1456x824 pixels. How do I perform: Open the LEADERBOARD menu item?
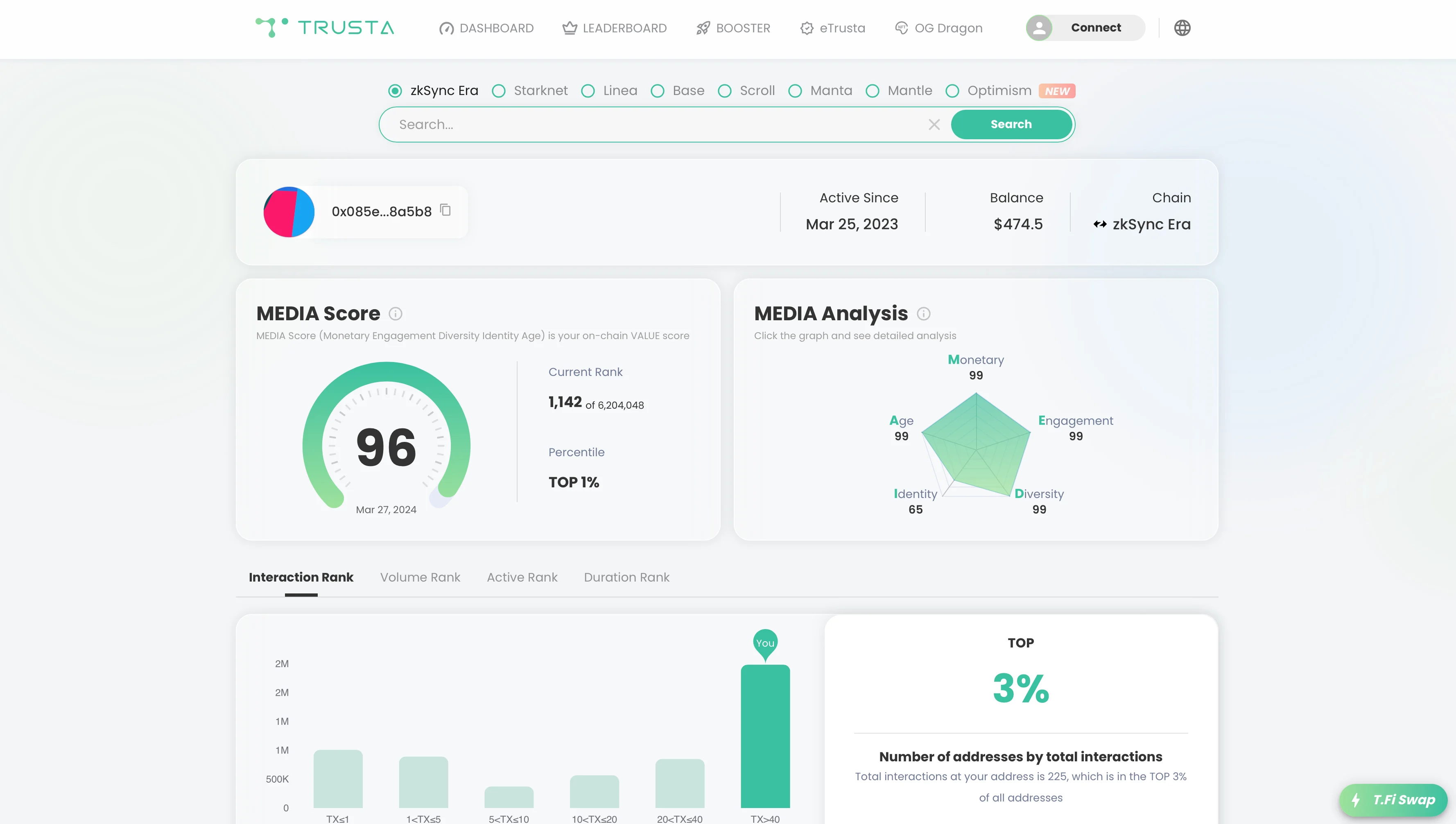[x=614, y=28]
